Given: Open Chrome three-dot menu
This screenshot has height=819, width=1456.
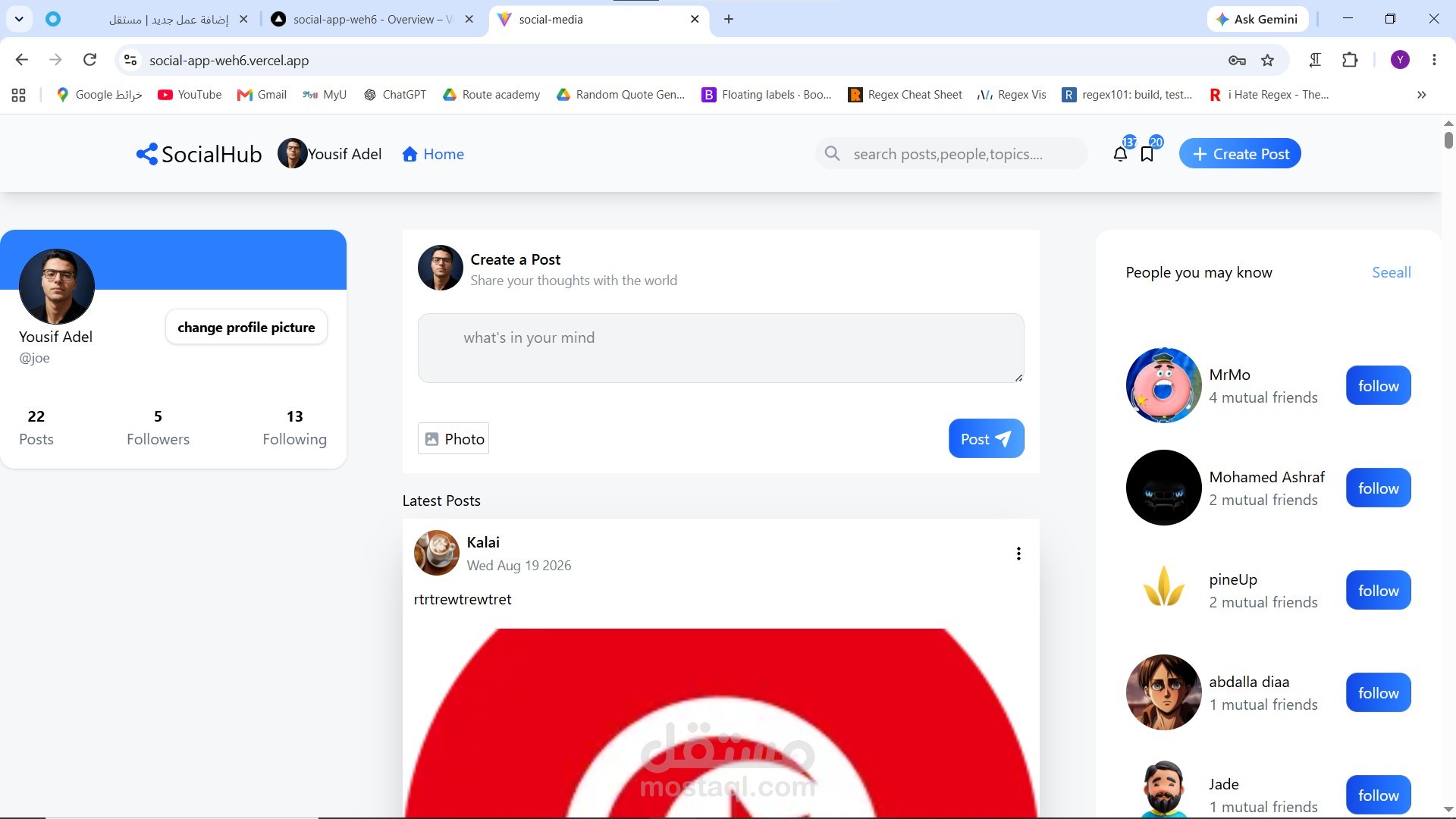Looking at the screenshot, I should click(x=1434, y=60).
